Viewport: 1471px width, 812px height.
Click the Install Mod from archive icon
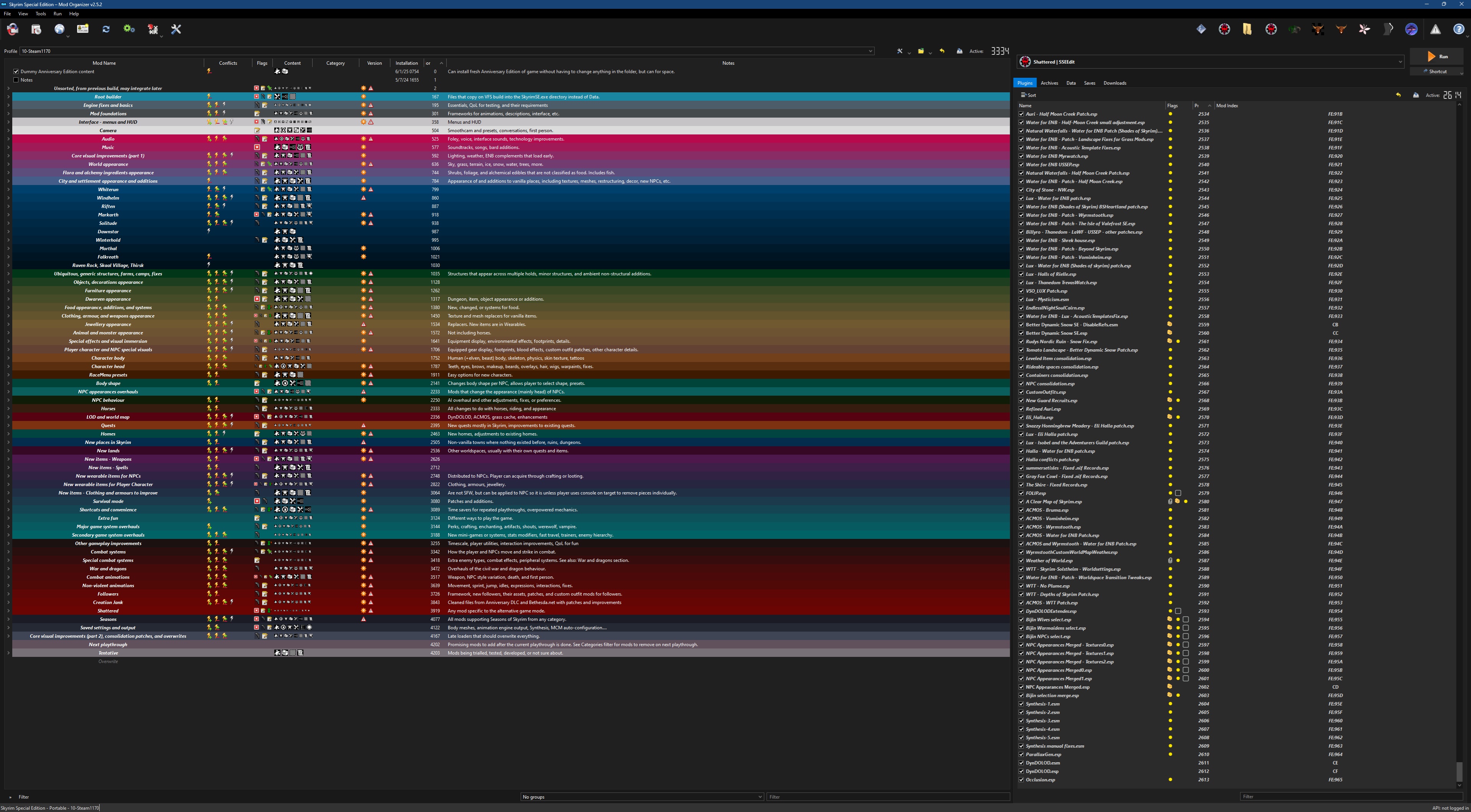(x=36, y=29)
